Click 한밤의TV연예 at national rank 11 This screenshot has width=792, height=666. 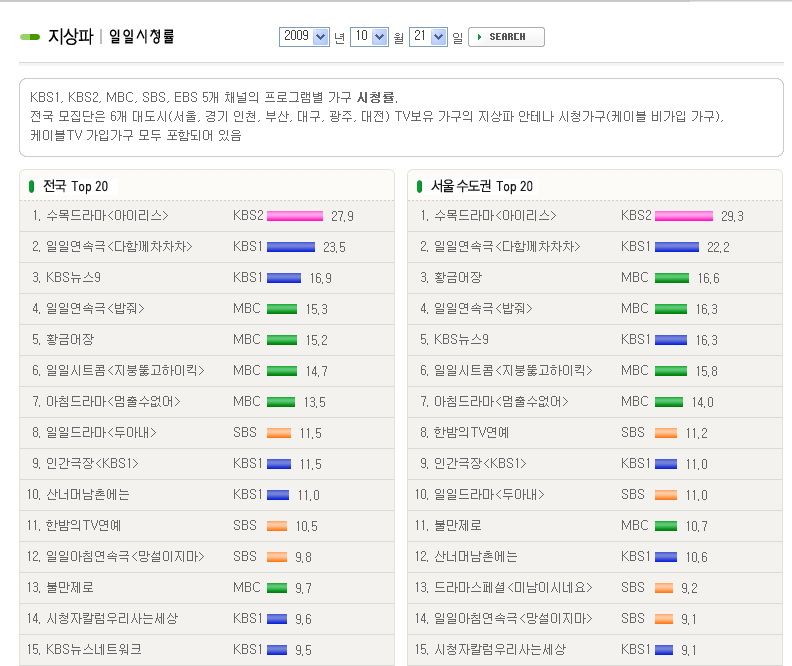83,525
